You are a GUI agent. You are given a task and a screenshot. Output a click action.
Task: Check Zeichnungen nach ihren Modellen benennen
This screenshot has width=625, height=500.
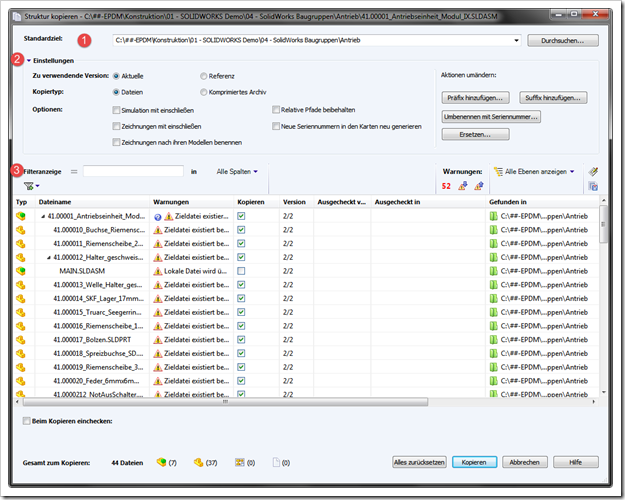[x=116, y=142]
